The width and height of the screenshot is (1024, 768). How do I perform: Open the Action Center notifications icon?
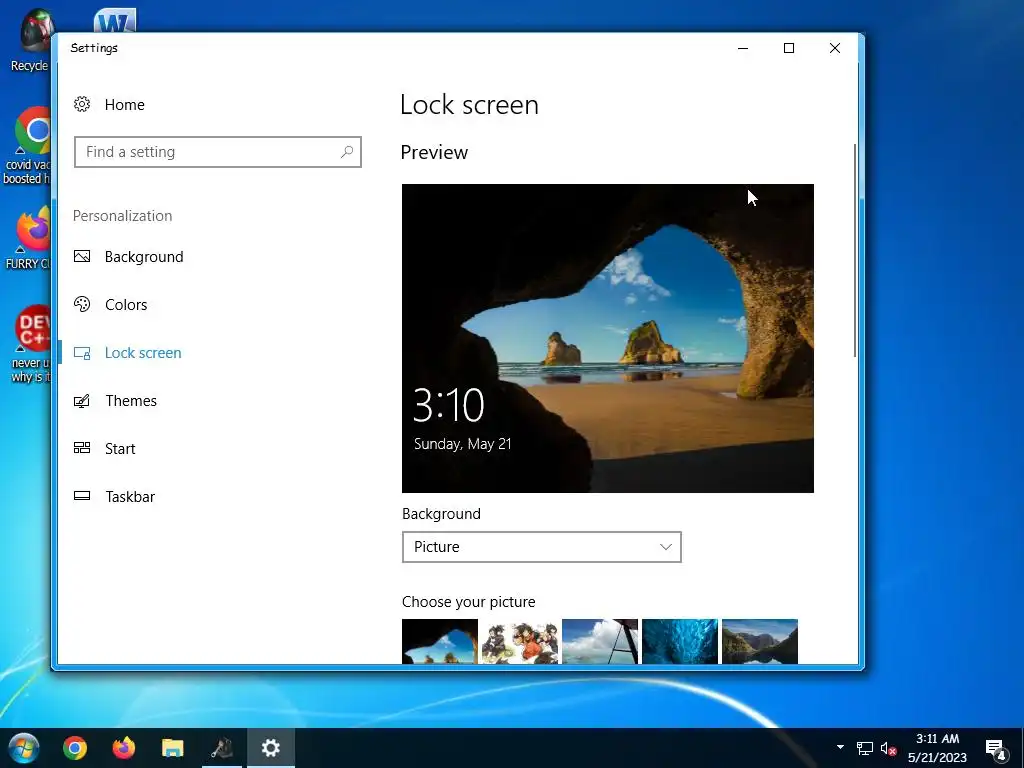coord(995,749)
